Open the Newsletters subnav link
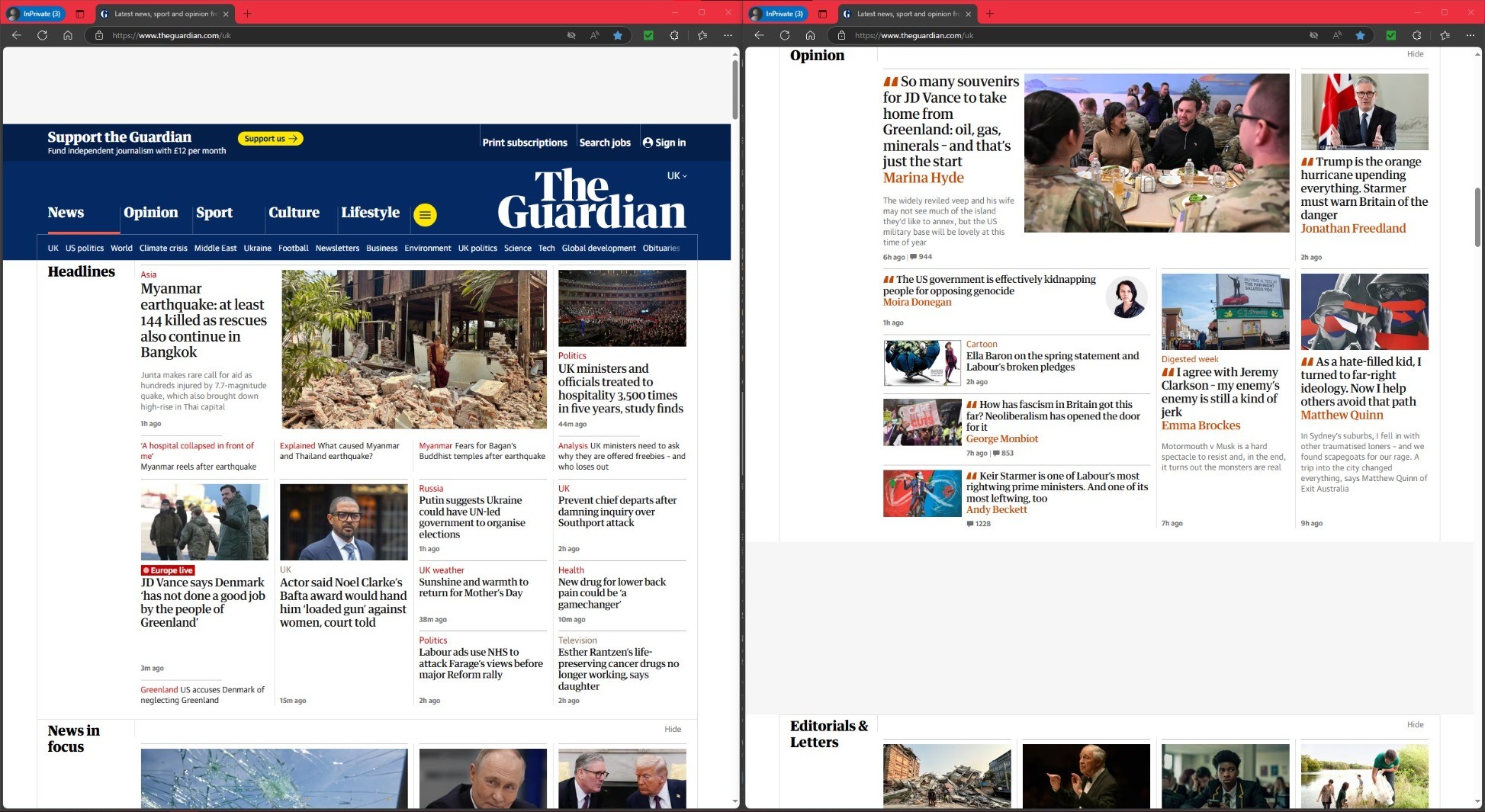This screenshot has height=812, width=1485. click(x=337, y=248)
